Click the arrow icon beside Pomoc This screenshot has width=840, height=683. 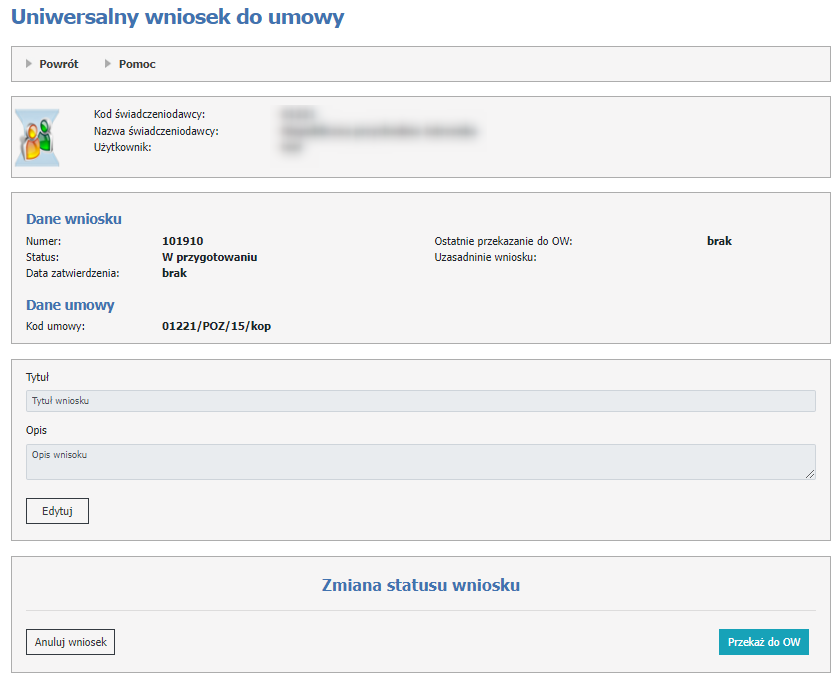coord(108,64)
